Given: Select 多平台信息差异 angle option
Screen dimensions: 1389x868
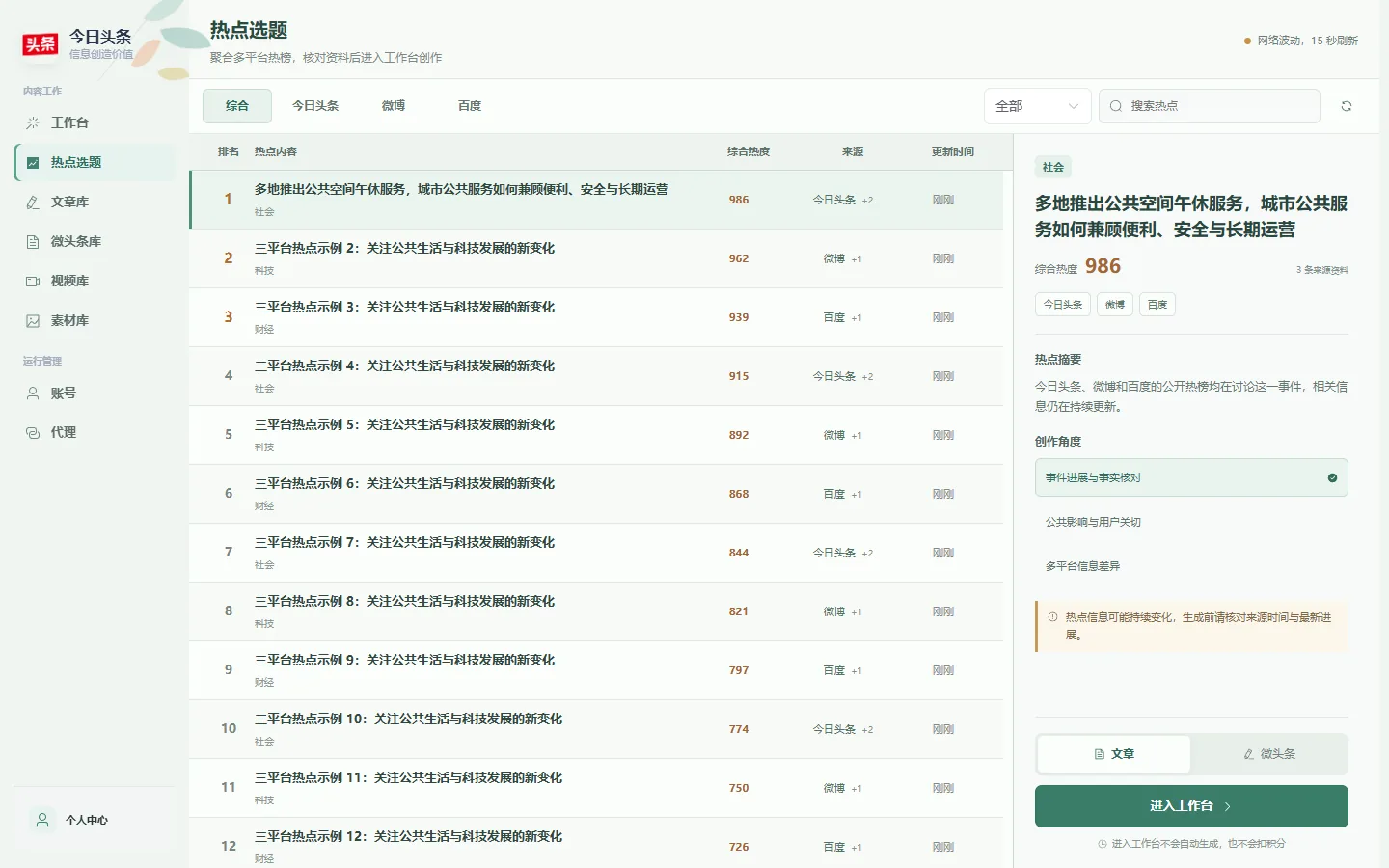Looking at the screenshot, I should [1191, 566].
